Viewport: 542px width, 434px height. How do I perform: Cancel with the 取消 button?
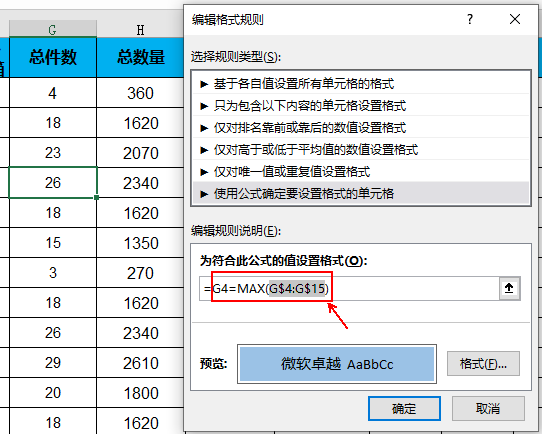[x=488, y=408]
